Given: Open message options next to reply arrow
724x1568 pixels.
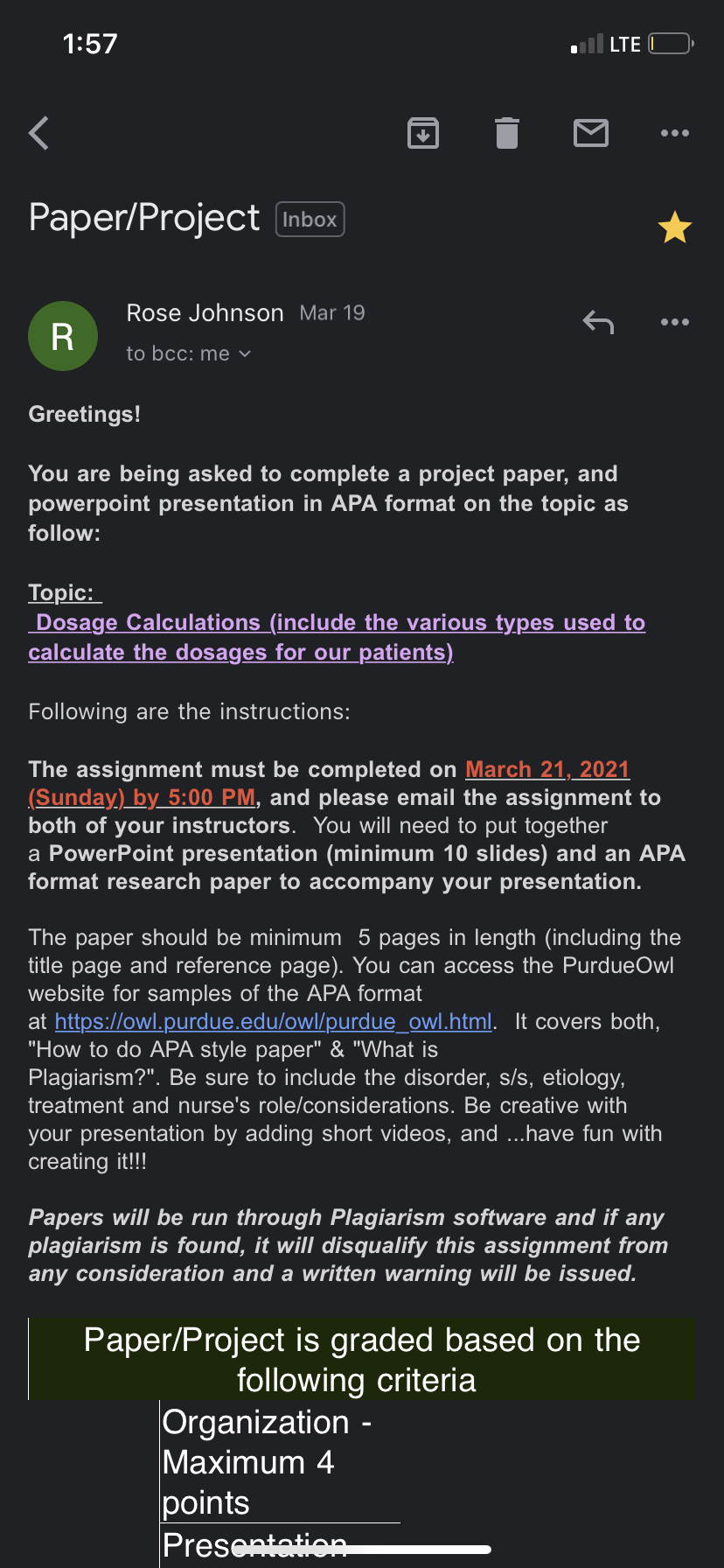Looking at the screenshot, I should pyautogui.click(x=675, y=322).
